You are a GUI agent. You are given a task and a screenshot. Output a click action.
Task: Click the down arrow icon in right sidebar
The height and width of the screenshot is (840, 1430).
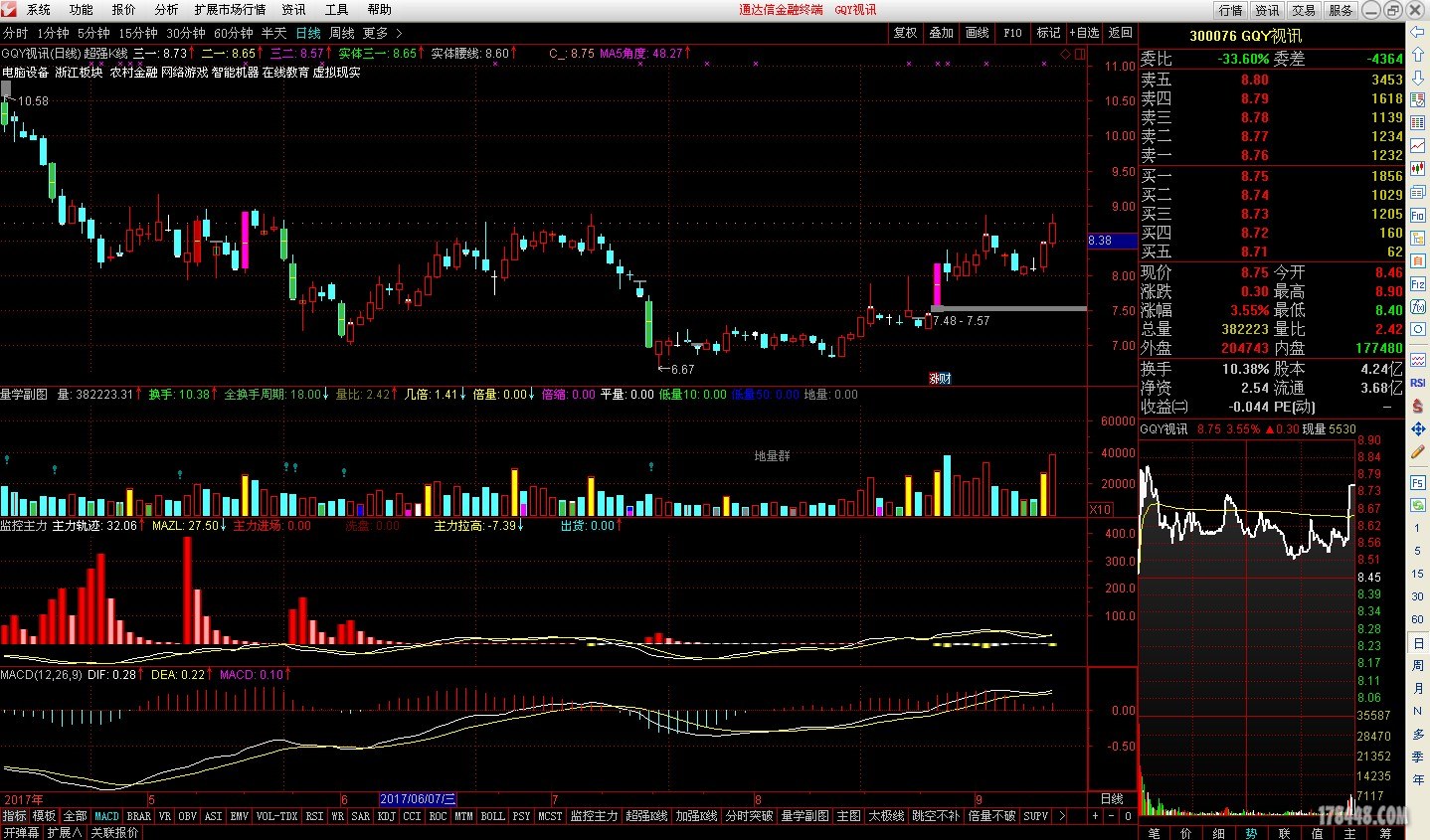(1418, 77)
